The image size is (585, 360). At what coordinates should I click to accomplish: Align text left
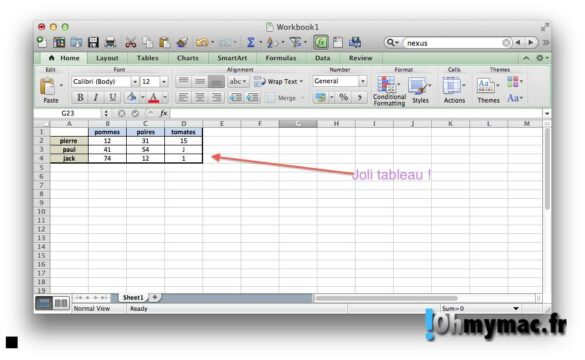point(183,98)
